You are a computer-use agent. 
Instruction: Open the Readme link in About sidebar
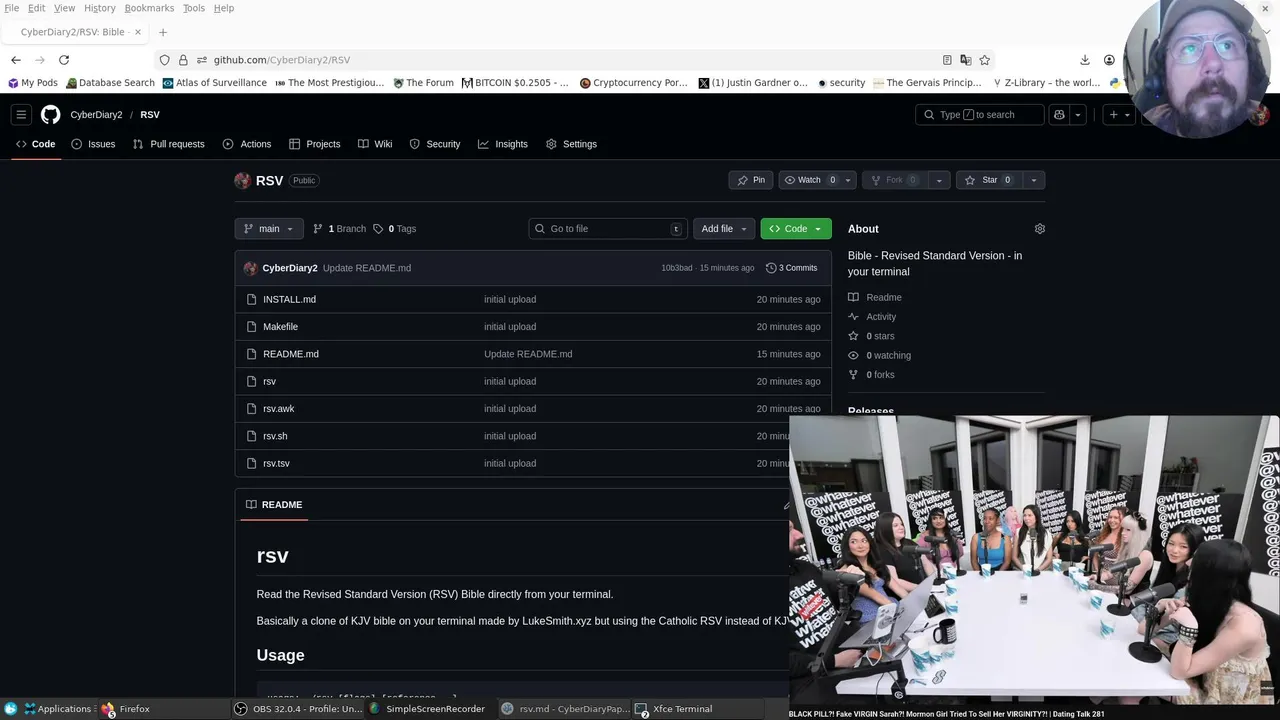(875, 297)
